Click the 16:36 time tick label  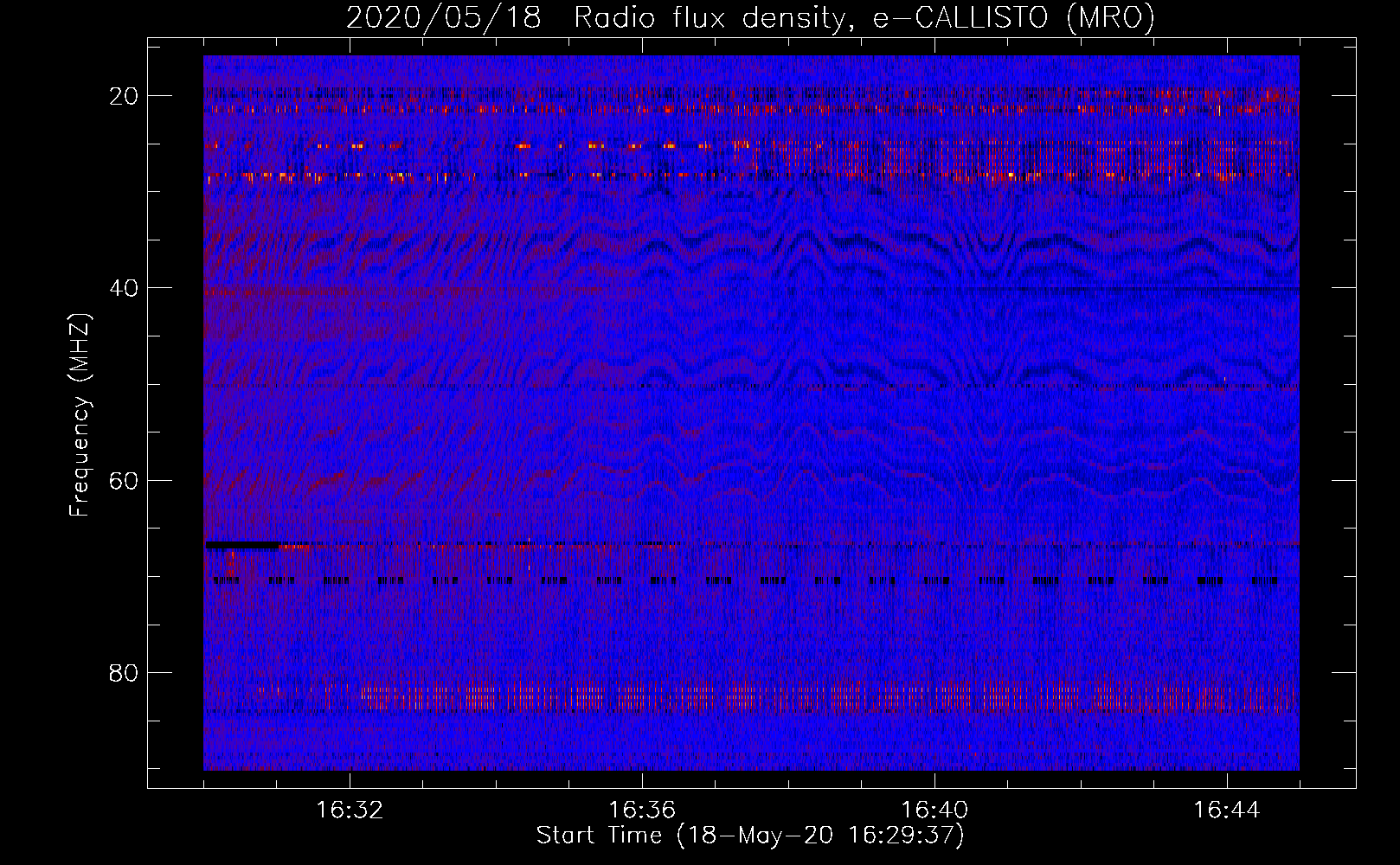point(642,811)
